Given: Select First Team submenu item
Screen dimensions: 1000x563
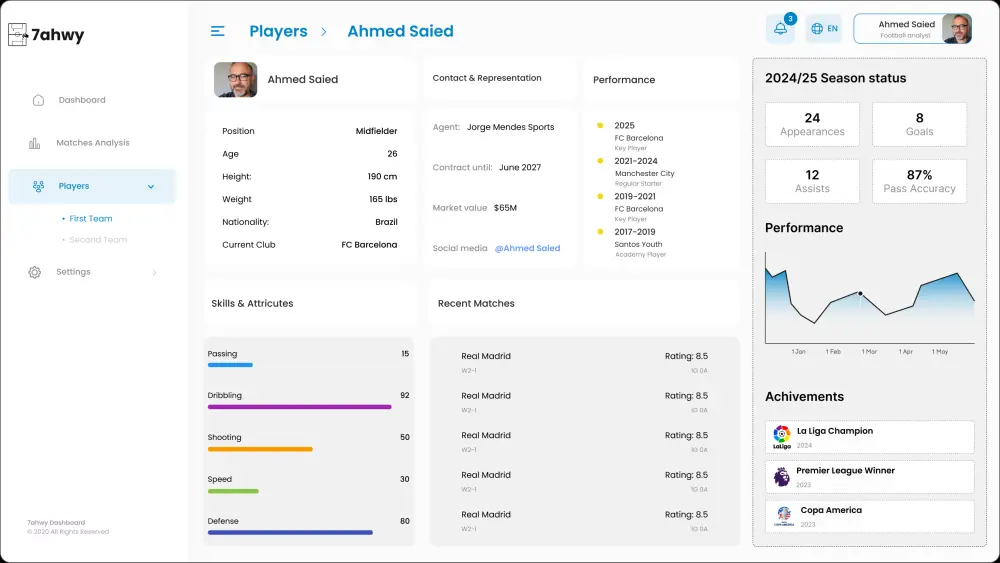Looking at the screenshot, I should coord(91,219).
